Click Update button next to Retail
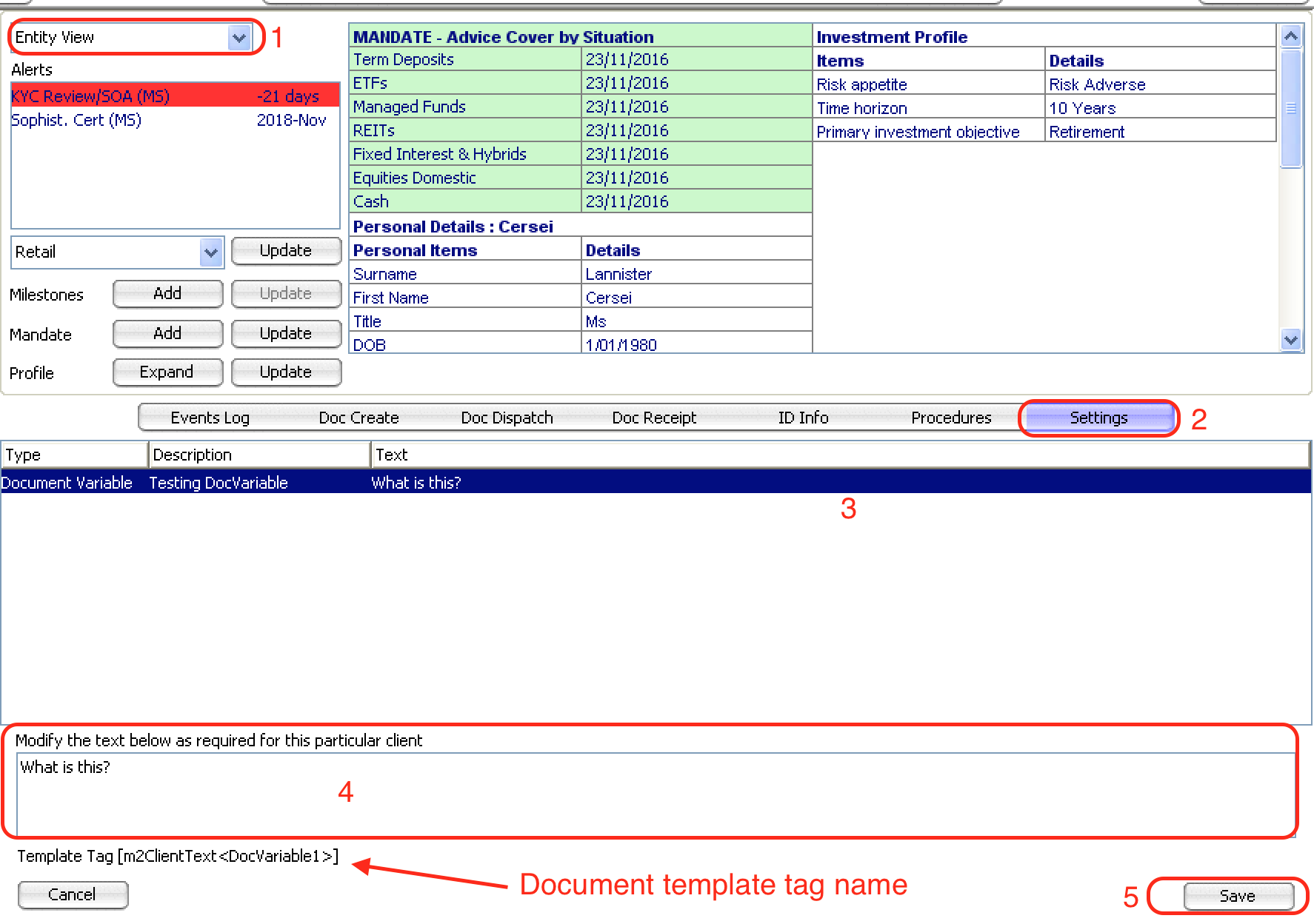 (285, 251)
